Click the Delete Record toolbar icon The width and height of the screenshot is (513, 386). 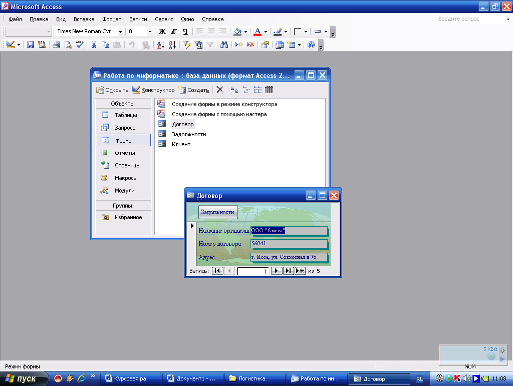(250, 44)
